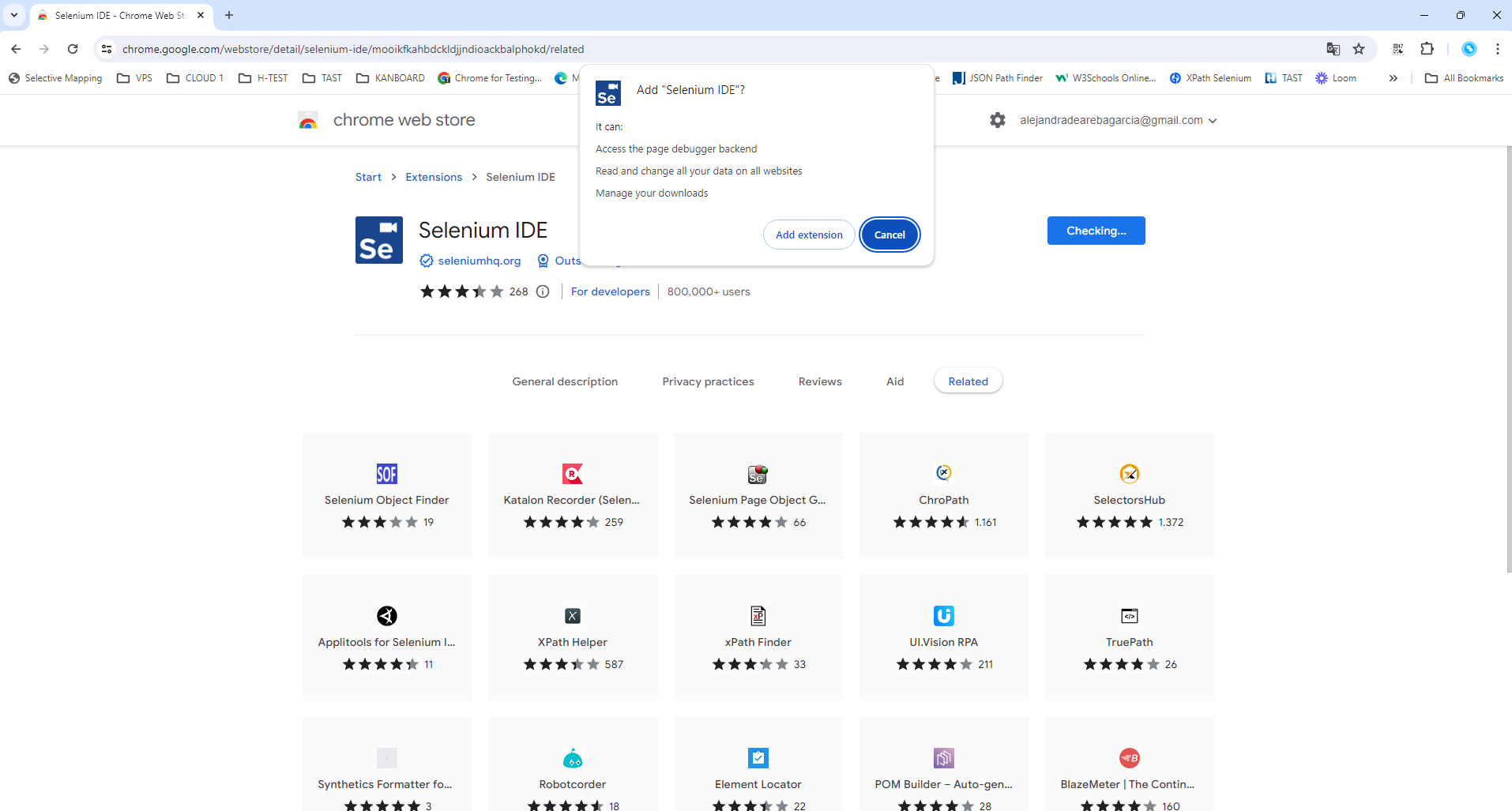Click the Chrome Web Store settings gear
This screenshot has height=811, width=1512.
coord(998,120)
